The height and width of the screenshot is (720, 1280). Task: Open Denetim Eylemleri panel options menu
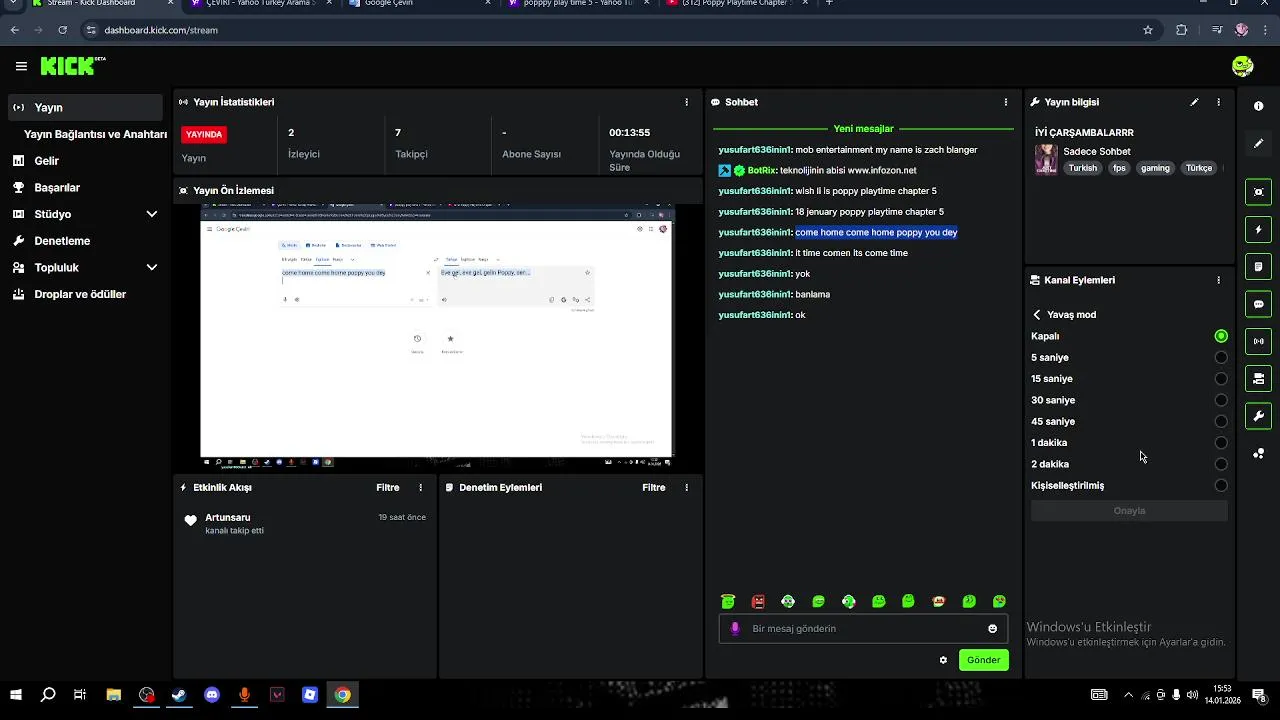[686, 488]
